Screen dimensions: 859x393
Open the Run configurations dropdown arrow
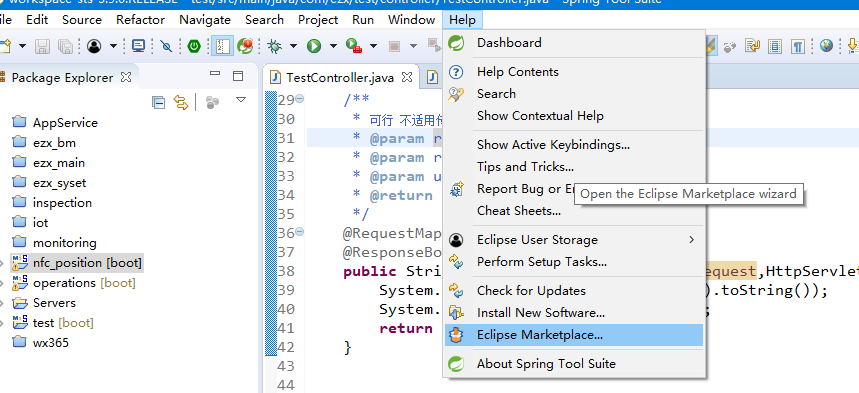tap(333, 47)
